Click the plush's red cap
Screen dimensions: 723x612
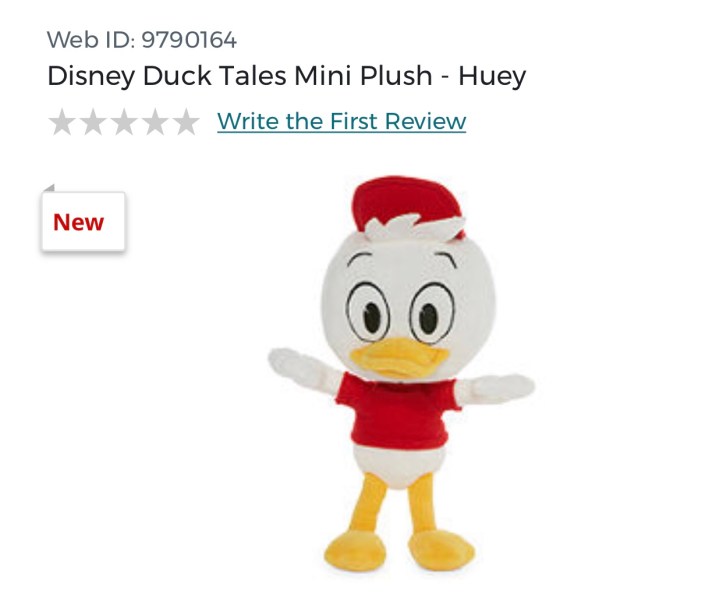406,203
